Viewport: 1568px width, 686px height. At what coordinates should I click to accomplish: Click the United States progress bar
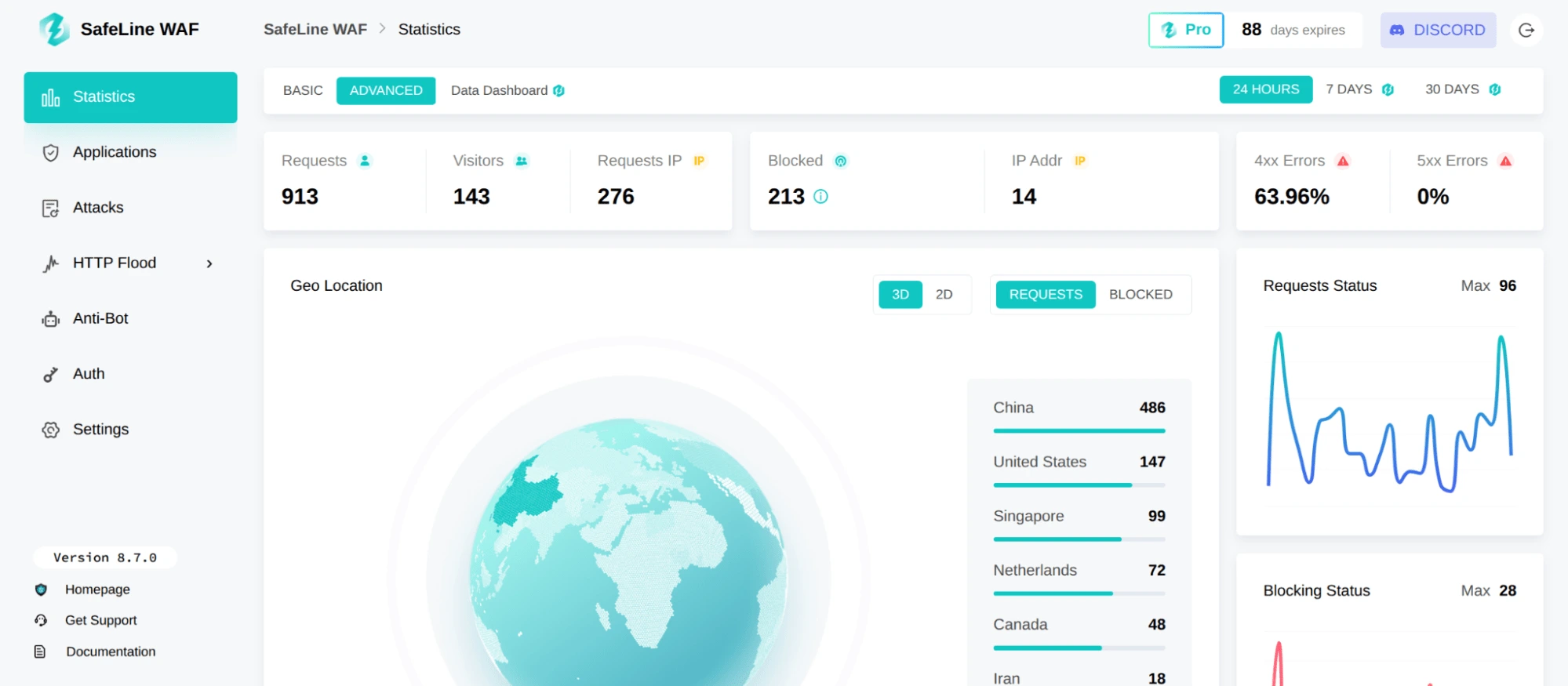click(x=1079, y=485)
